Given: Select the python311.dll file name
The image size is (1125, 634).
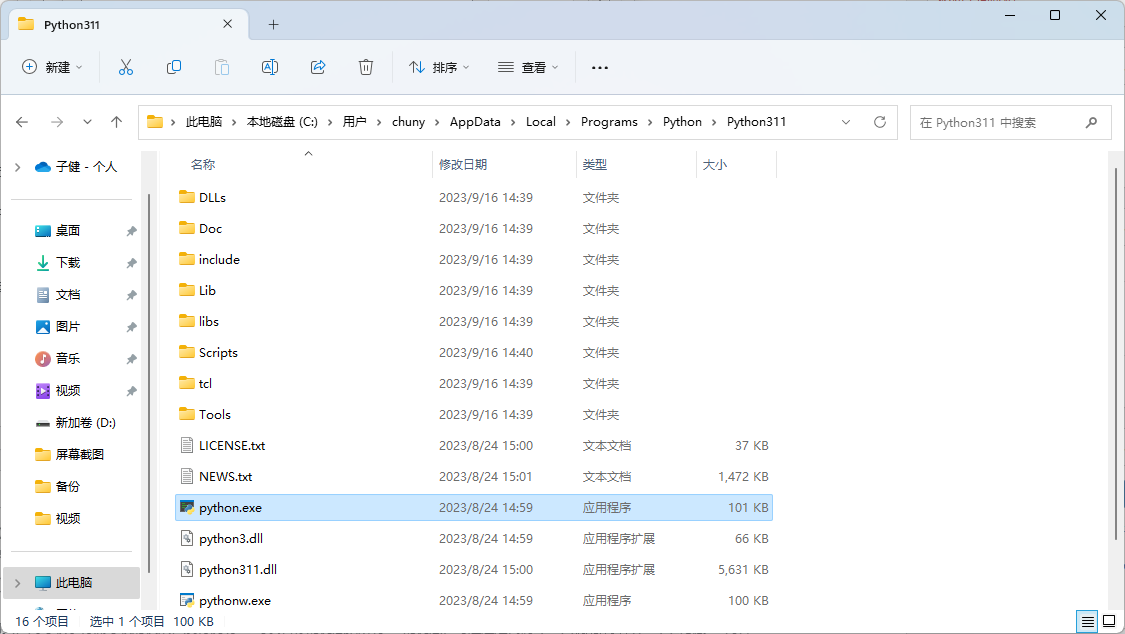Looking at the screenshot, I should click(237, 569).
